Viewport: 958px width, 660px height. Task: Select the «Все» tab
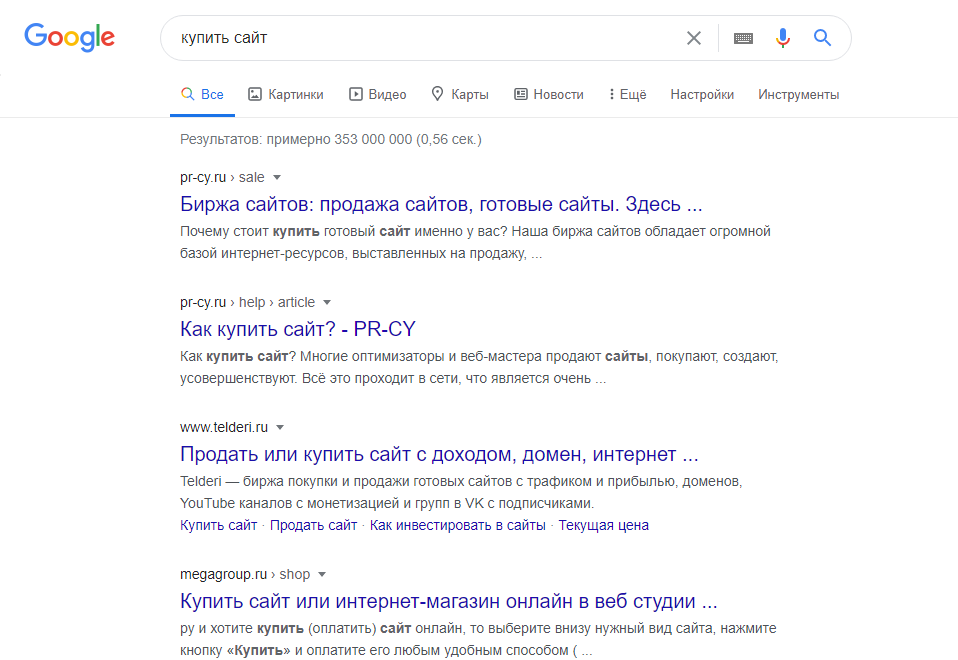[x=202, y=95]
